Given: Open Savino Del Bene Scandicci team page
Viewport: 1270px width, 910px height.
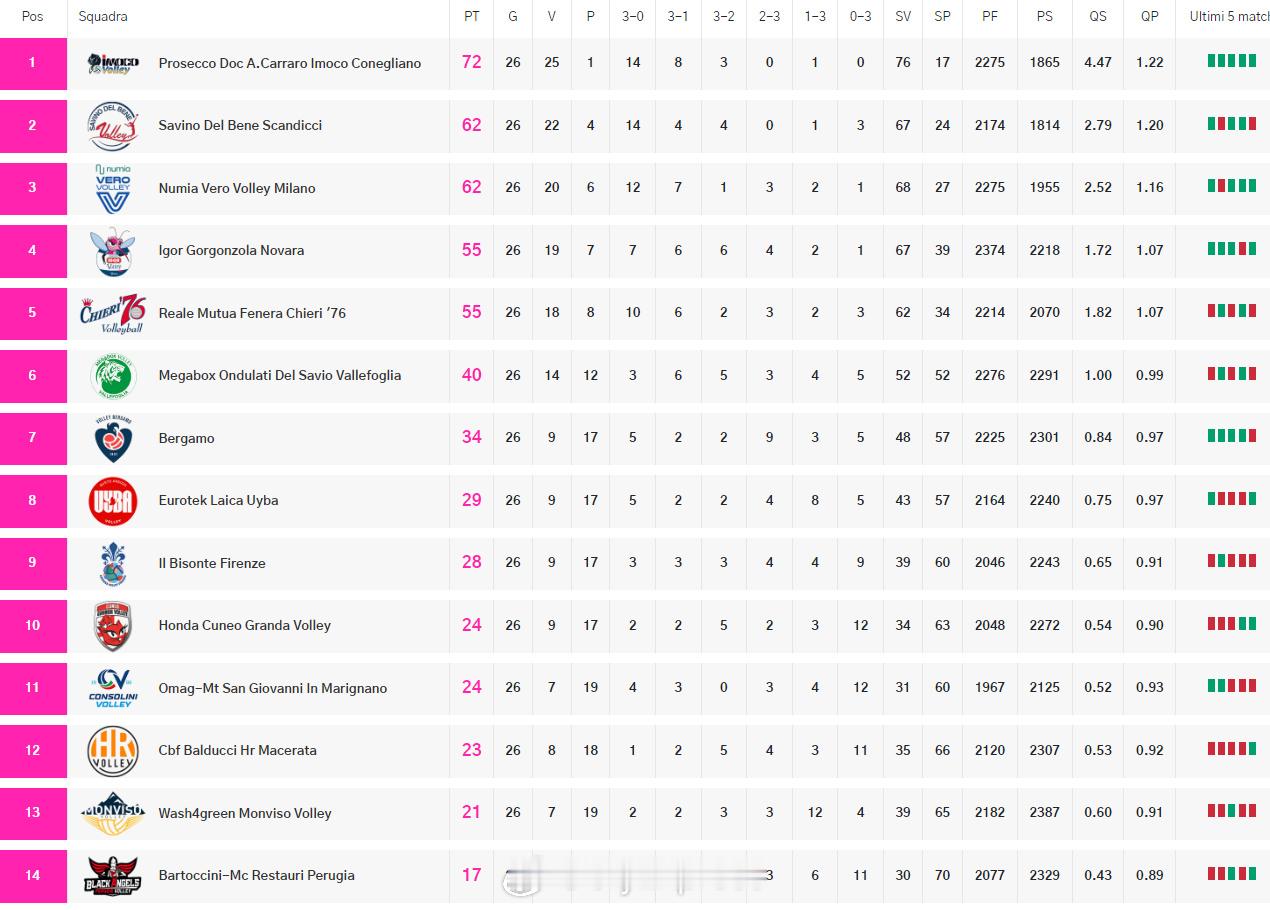Looking at the screenshot, I should click(x=240, y=125).
